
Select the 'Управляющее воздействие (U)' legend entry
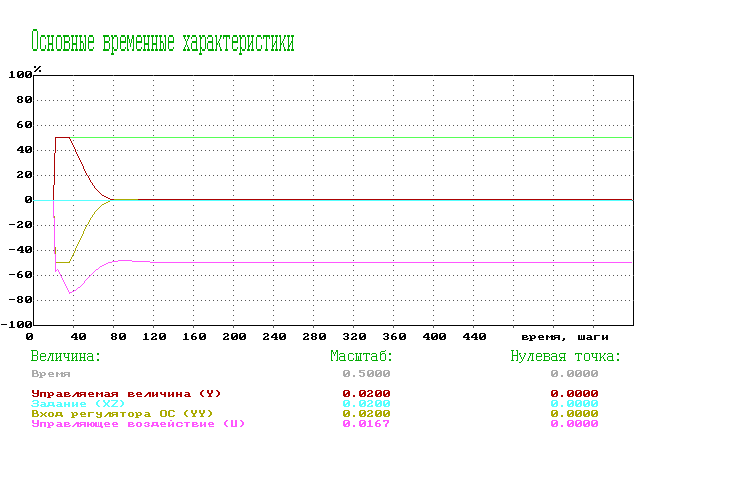click(137, 423)
